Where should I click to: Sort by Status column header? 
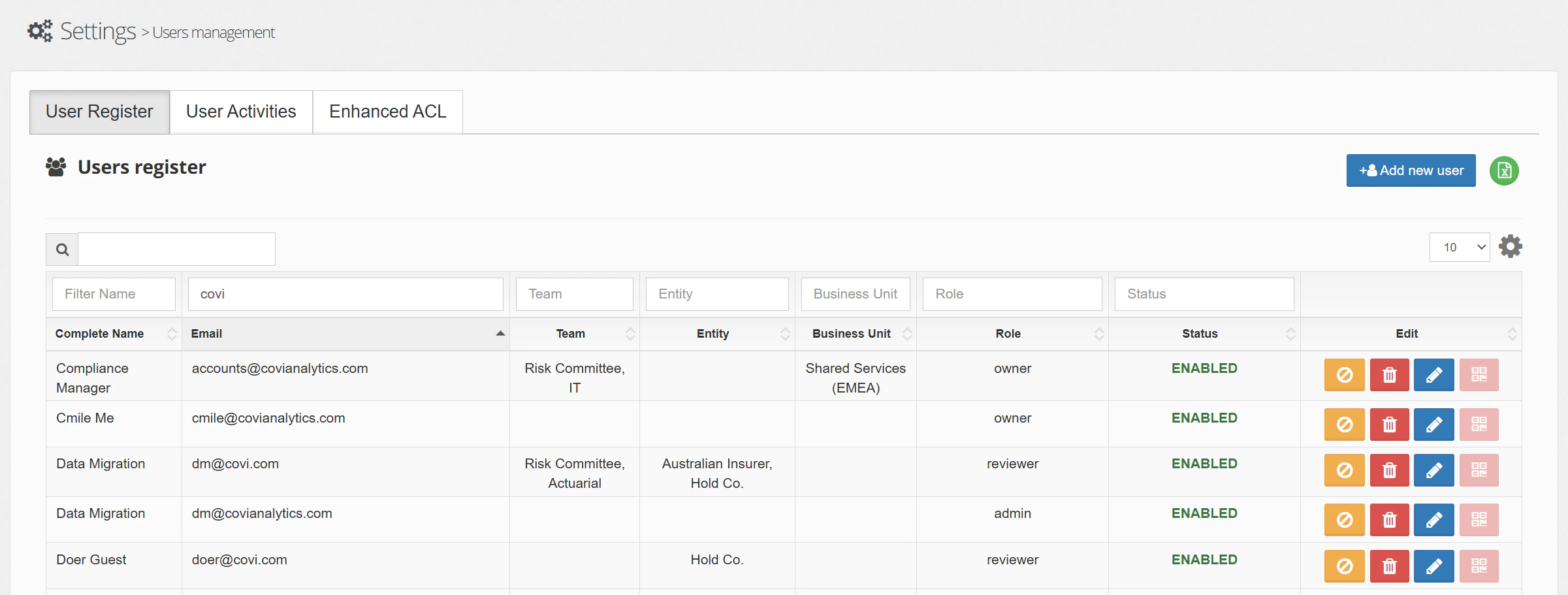click(1204, 334)
